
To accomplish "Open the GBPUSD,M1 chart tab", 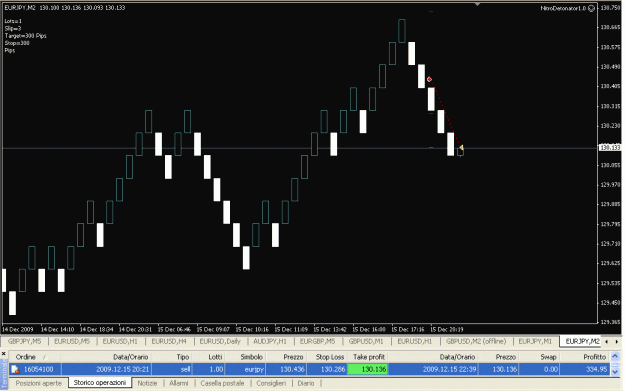I will coord(366,341).
